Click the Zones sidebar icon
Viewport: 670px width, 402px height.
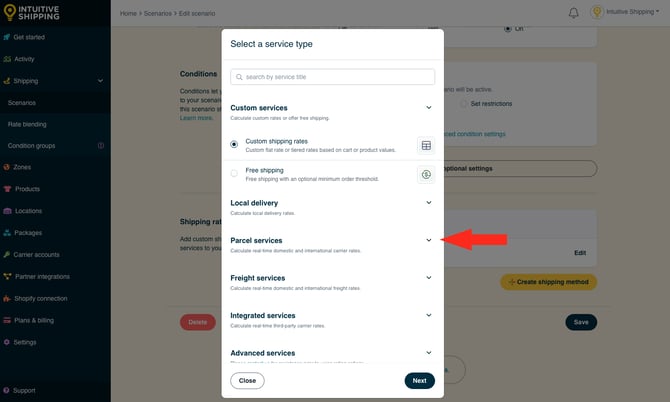coord(6,167)
